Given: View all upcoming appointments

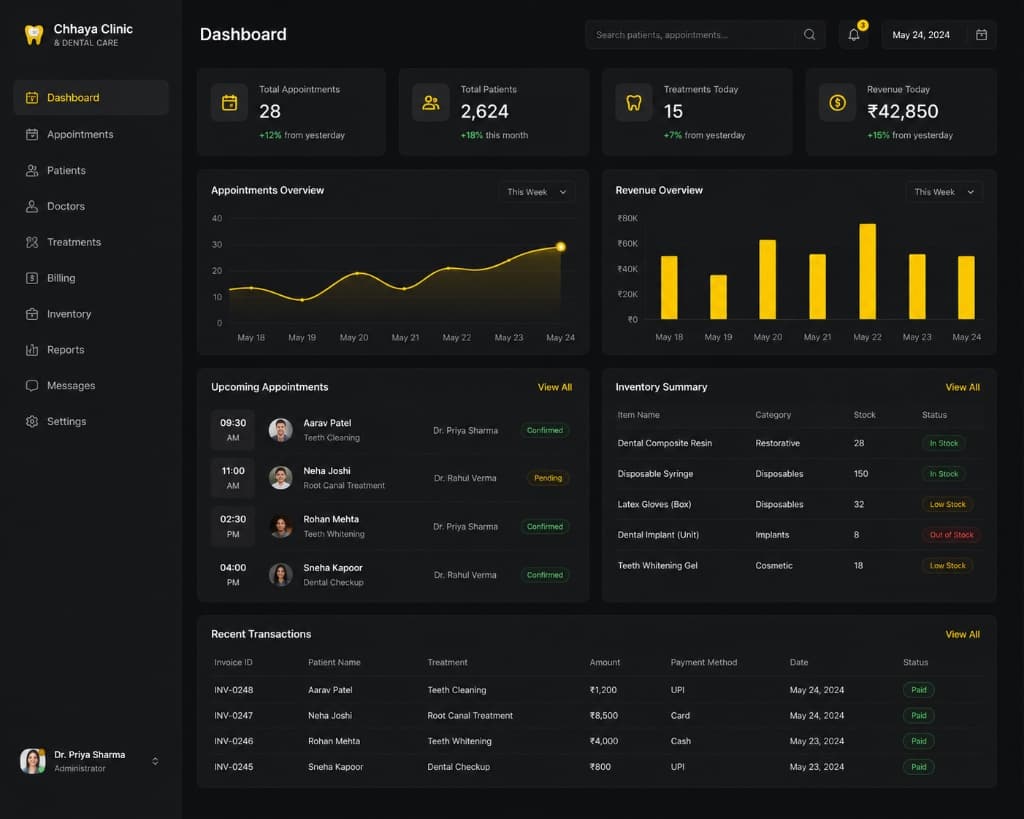Looking at the screenshot, I should pos(554,387).
